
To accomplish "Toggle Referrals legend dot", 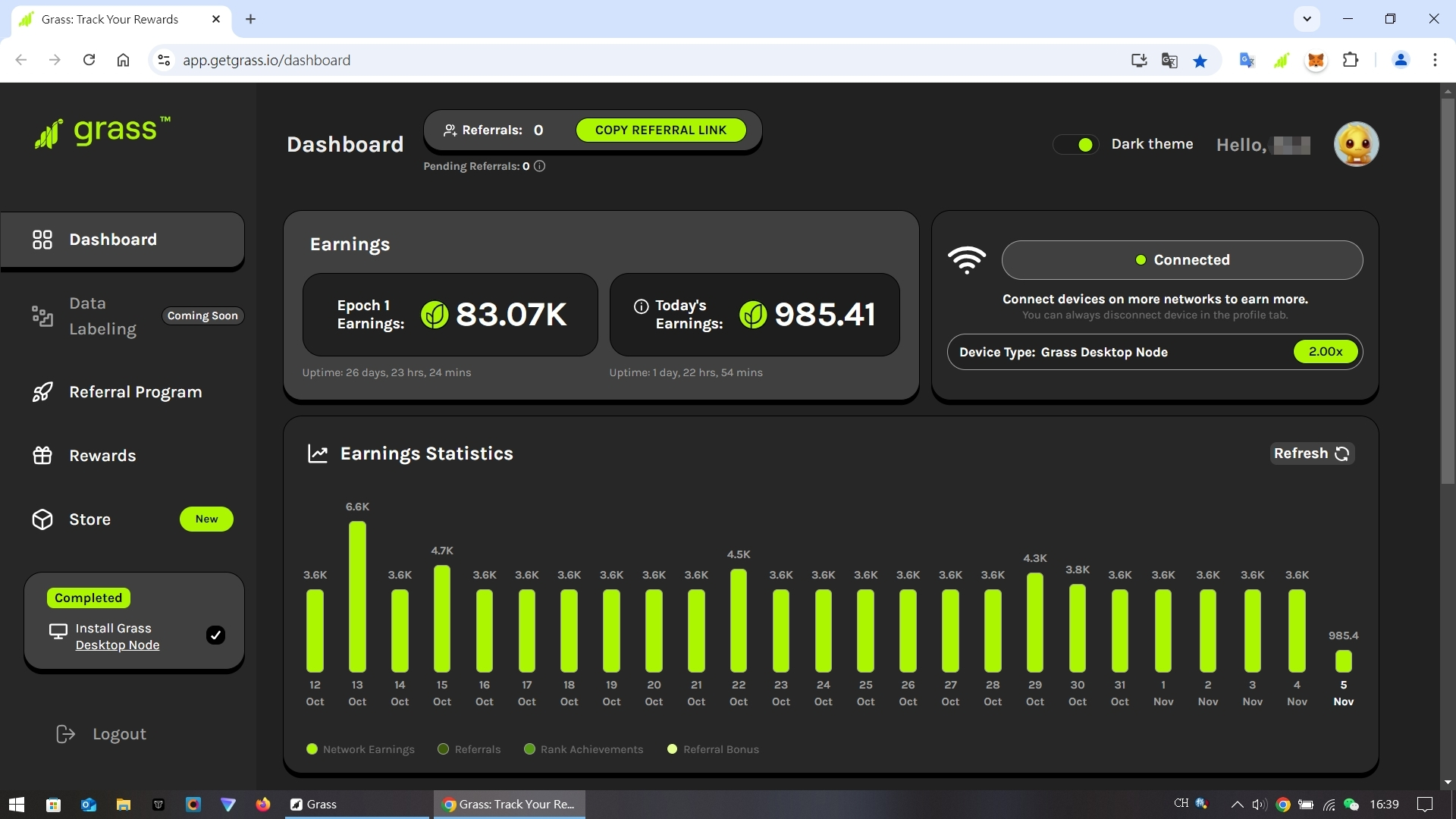I will (x=444, y=749).
